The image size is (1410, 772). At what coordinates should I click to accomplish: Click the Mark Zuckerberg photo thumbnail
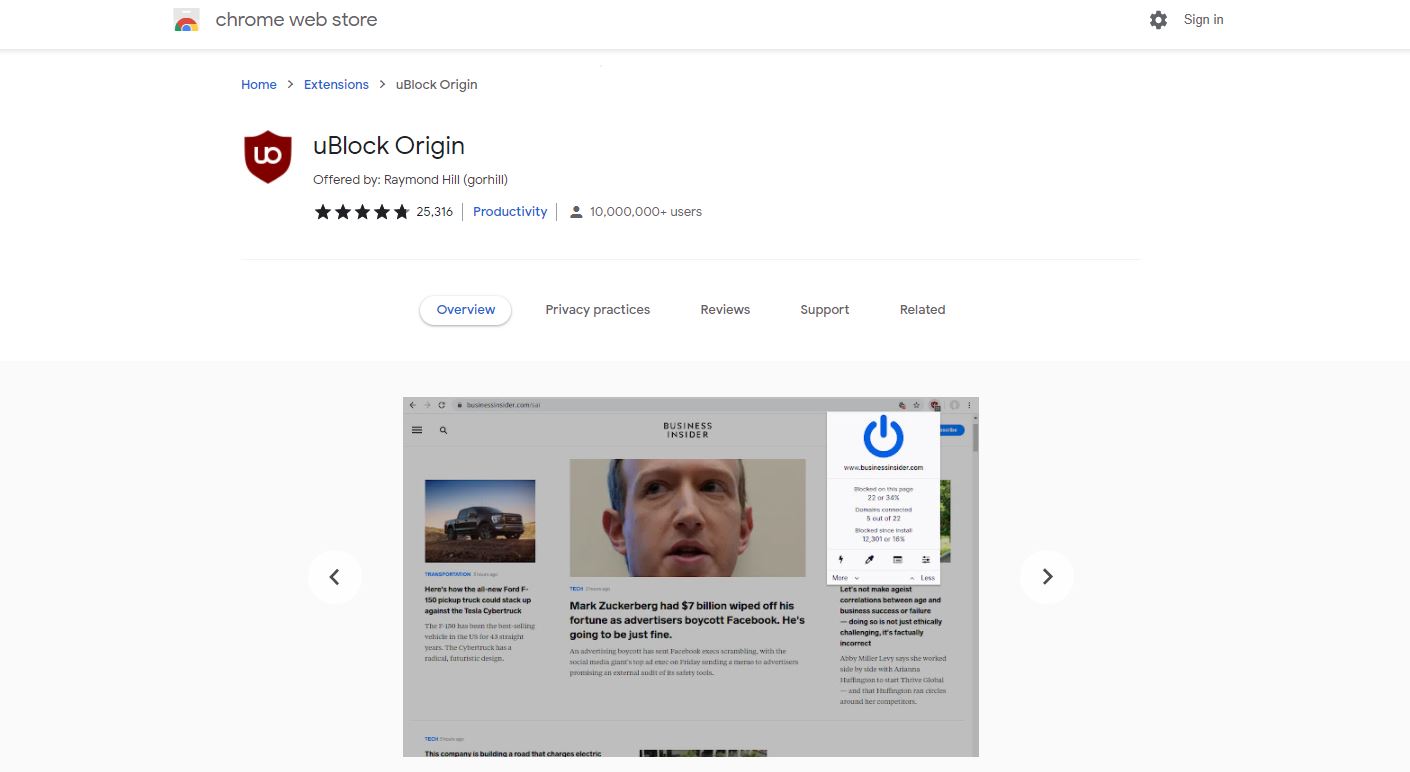[x=687, y=518]
